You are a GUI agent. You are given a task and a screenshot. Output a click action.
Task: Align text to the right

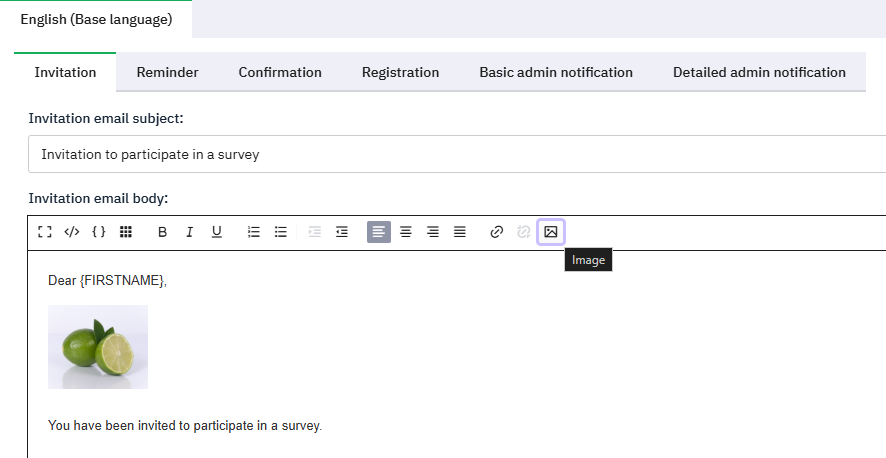click(x=433, y=232)
